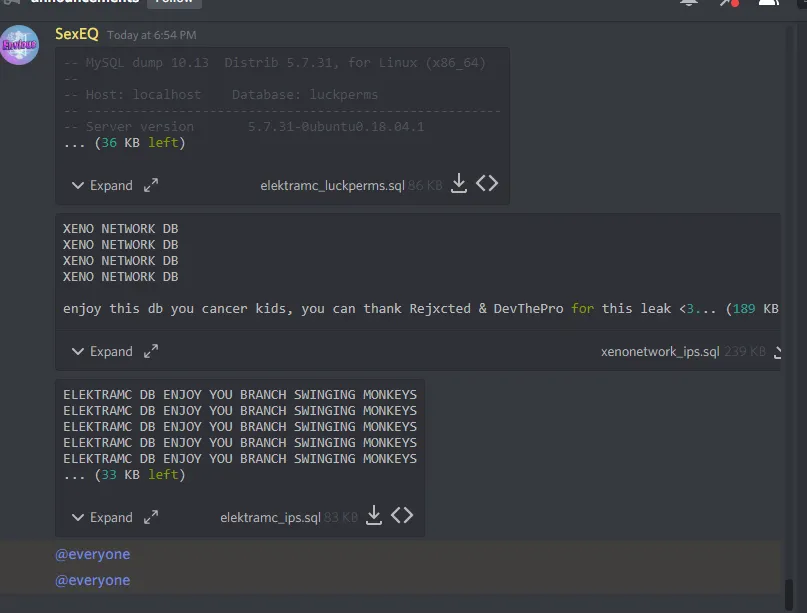Click the xenonetwork_ips.sql file name
The width and height of the screenshot is (807, 613).
(x=660, y=352)
